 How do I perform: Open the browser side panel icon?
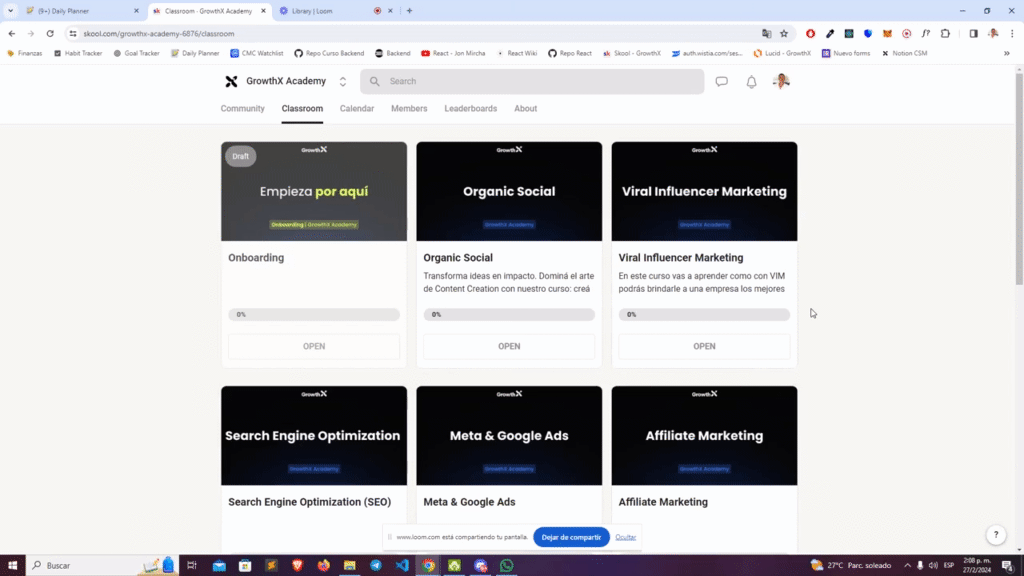tap(973, 32)
